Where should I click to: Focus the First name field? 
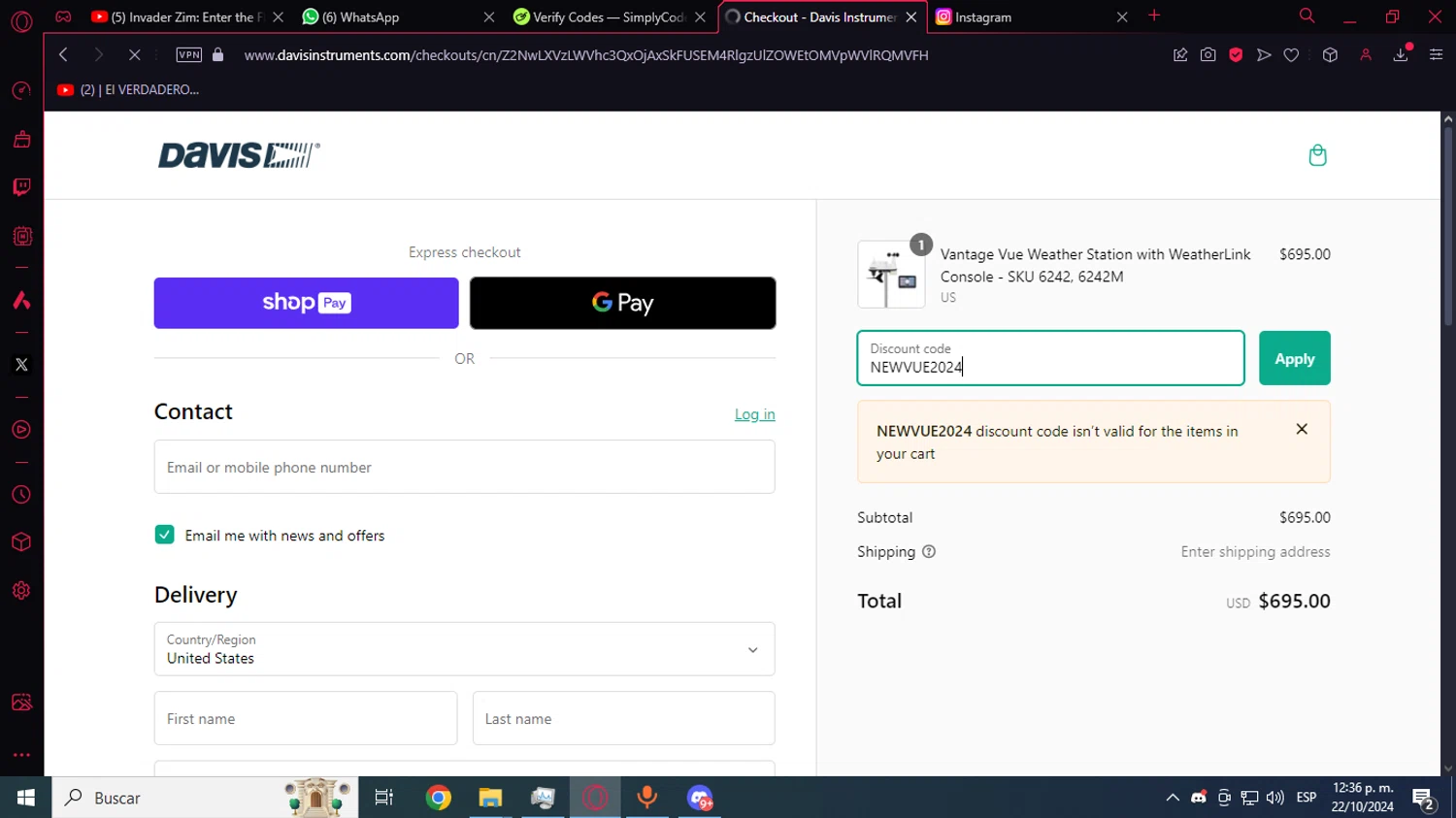306,718
